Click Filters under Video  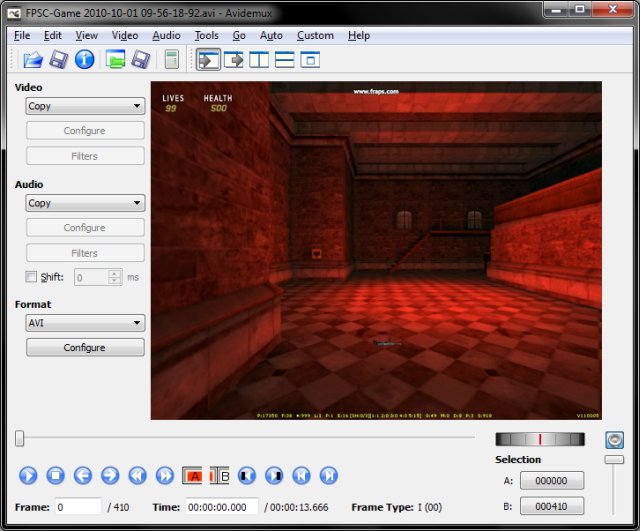pos(85,156)
